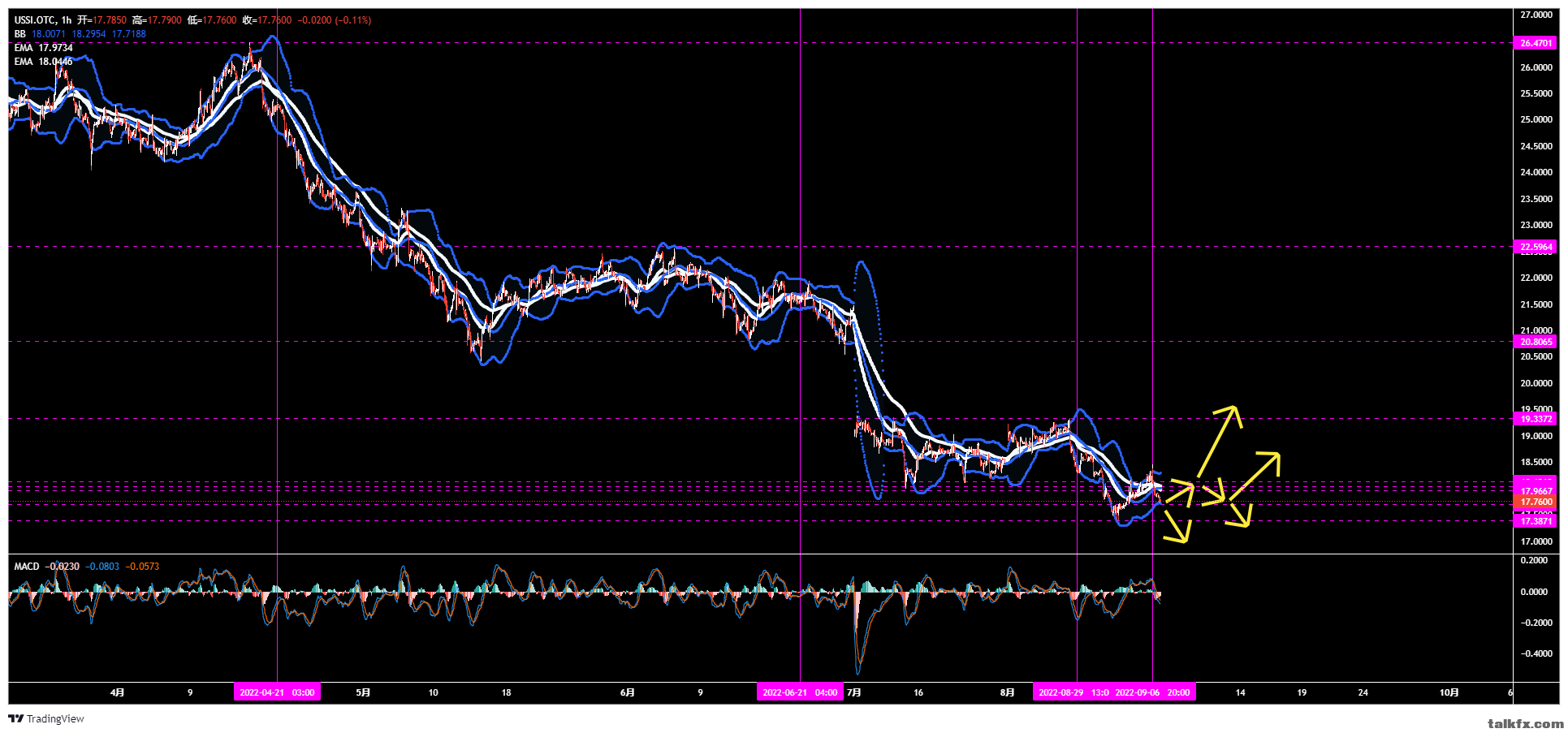Click the 24.0000 tick on price axis
The height and width of the screenshot is (733, 1568).
pyautogui.click(x=1536, y=172)
